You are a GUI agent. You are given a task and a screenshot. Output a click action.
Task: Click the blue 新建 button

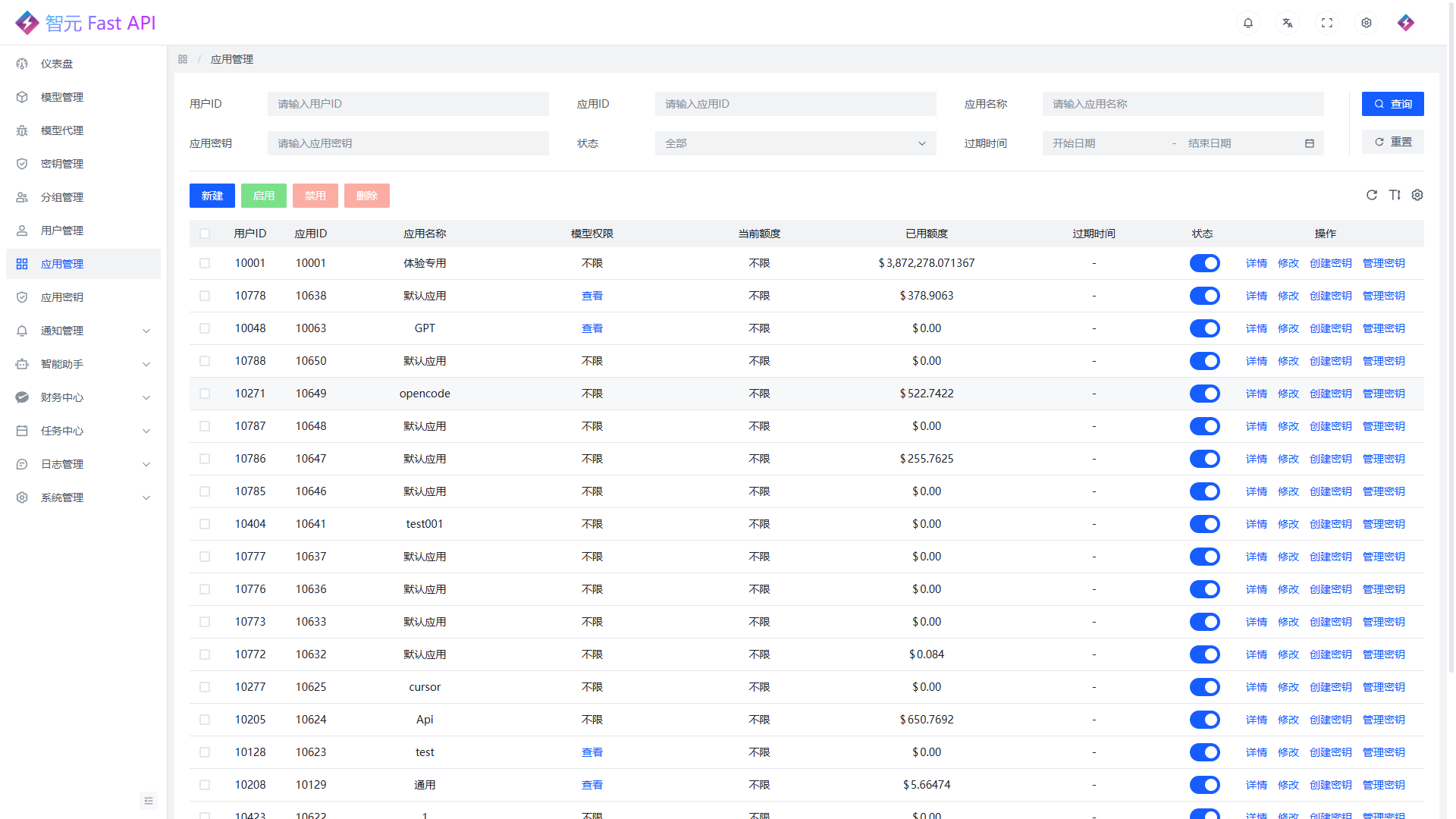[x=212, y=196]
